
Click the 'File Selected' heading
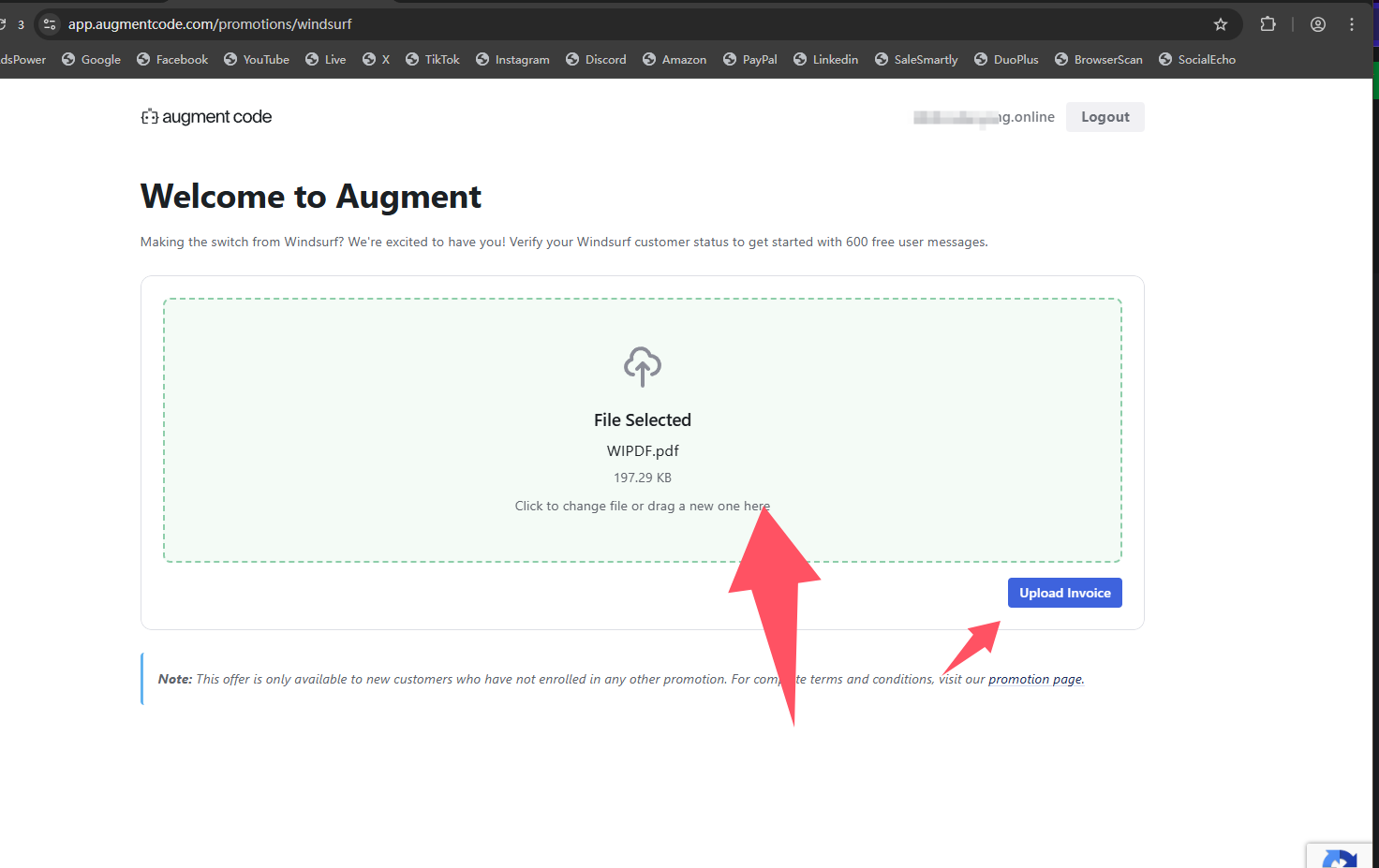click(x=643, y=420)
